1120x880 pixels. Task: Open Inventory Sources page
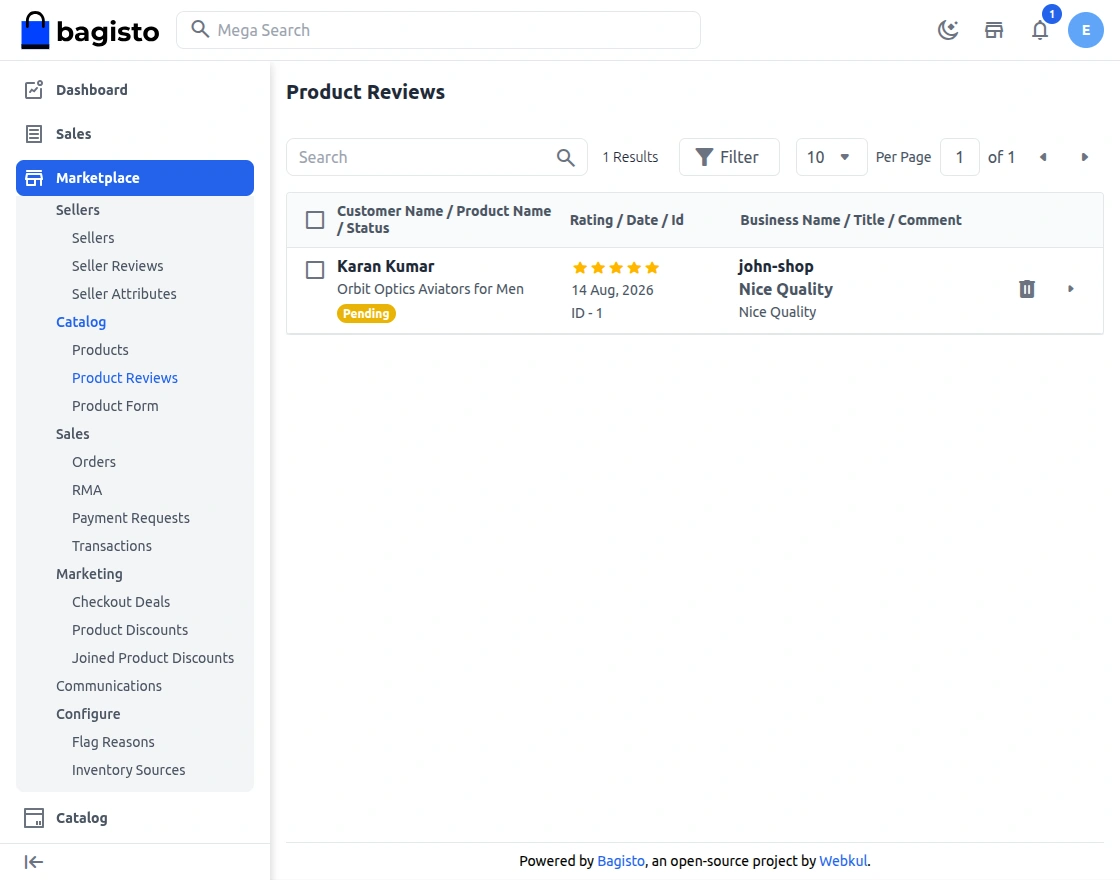pos(128,770)
